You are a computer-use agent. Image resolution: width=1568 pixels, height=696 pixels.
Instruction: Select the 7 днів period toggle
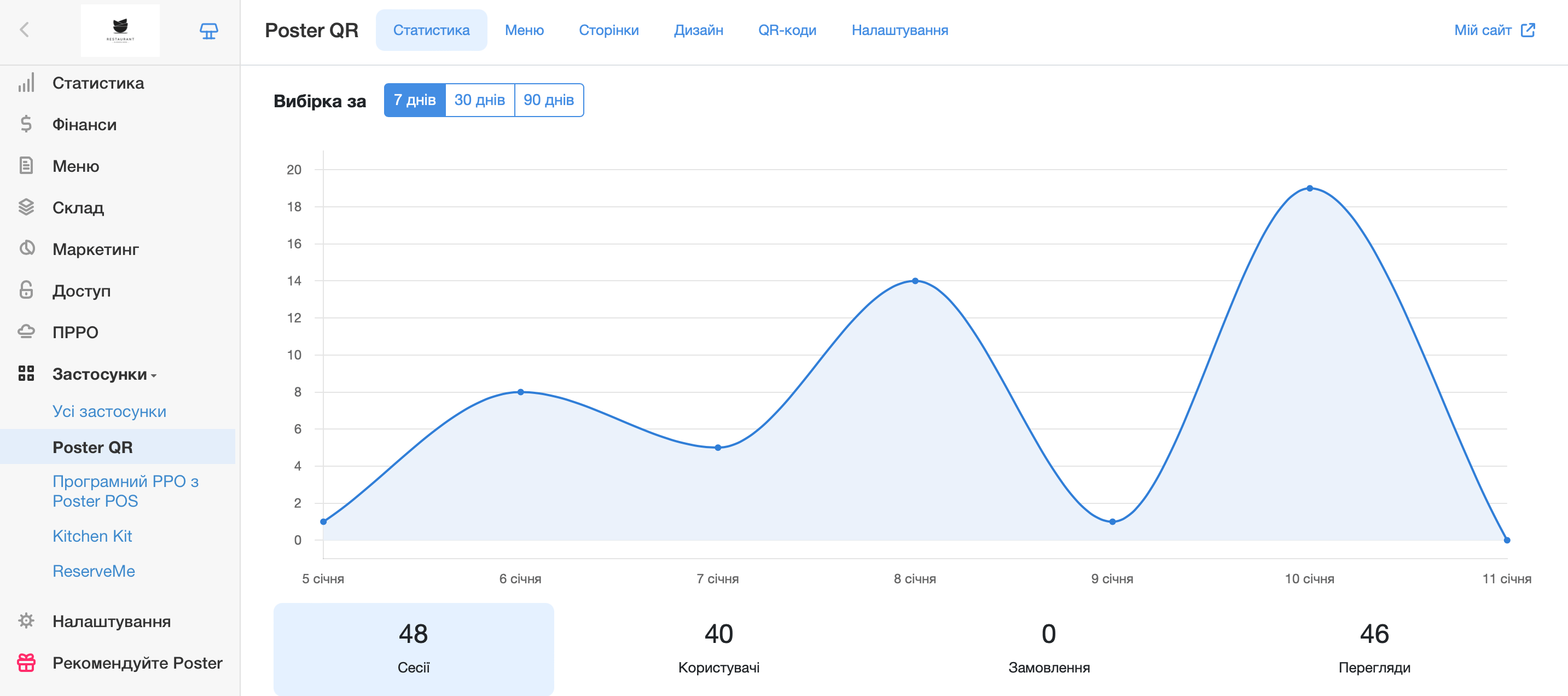click(x=415, y=100)
